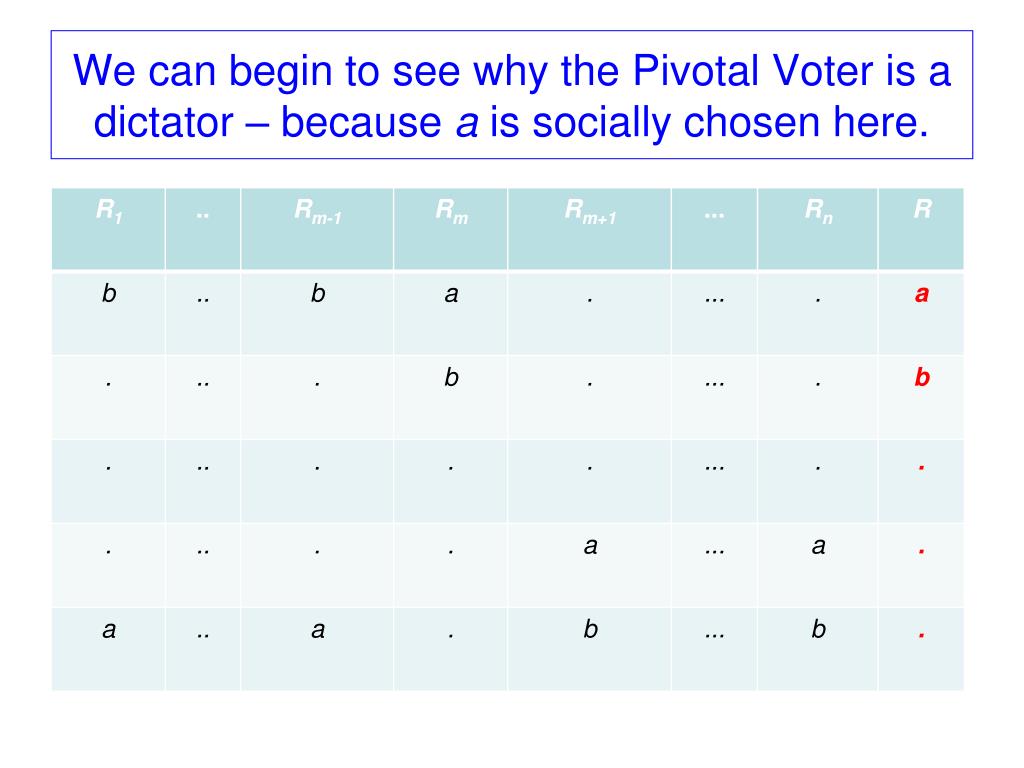Click the blue title text box
The image size is (1024, 768).
point(511,95)
